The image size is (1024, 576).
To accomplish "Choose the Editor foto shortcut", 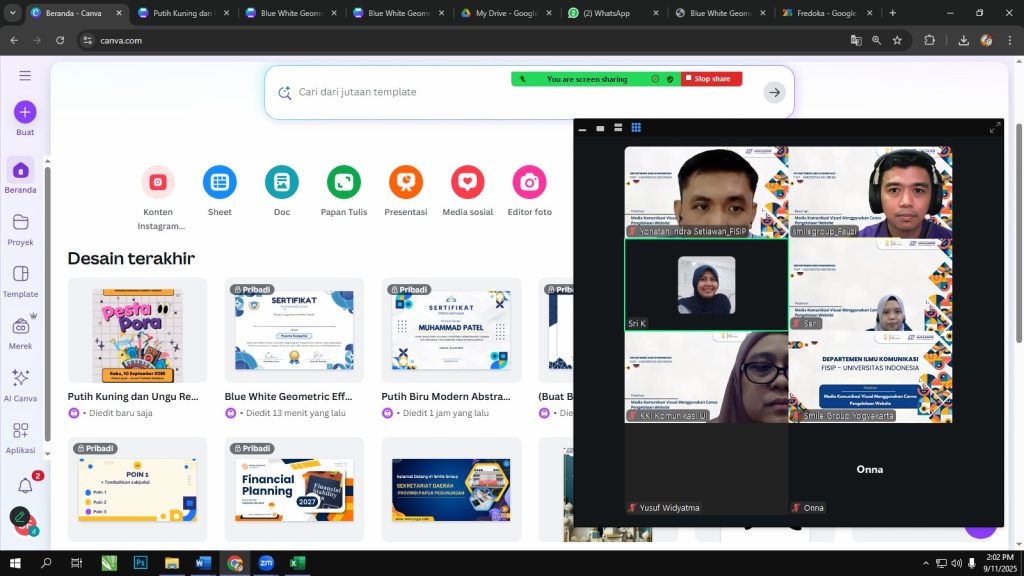I will (x=529, y=182).
